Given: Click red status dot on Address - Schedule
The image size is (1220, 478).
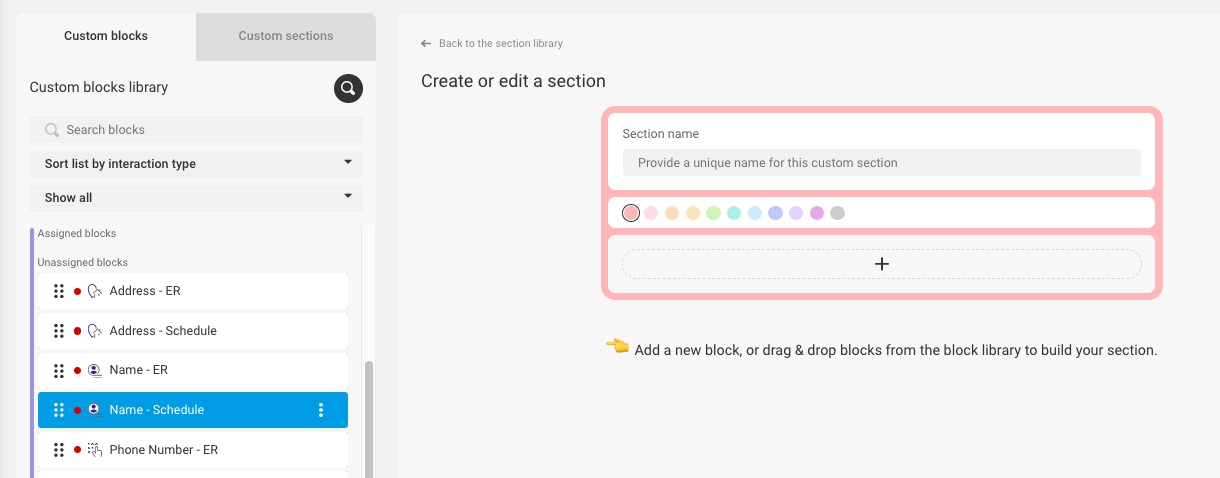Looking at the screenshot, I should [x=77, y=331].
